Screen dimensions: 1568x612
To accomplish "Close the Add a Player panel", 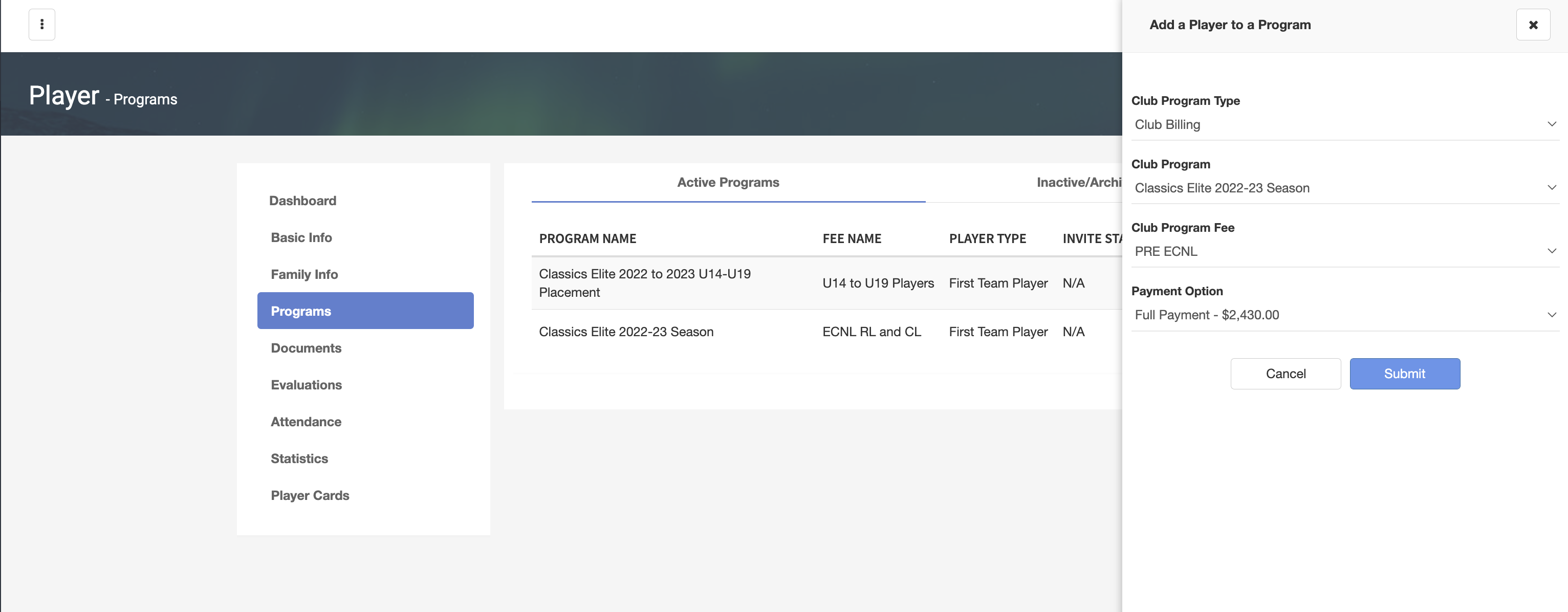I will pyautogui.click(x=1533, y=25).
